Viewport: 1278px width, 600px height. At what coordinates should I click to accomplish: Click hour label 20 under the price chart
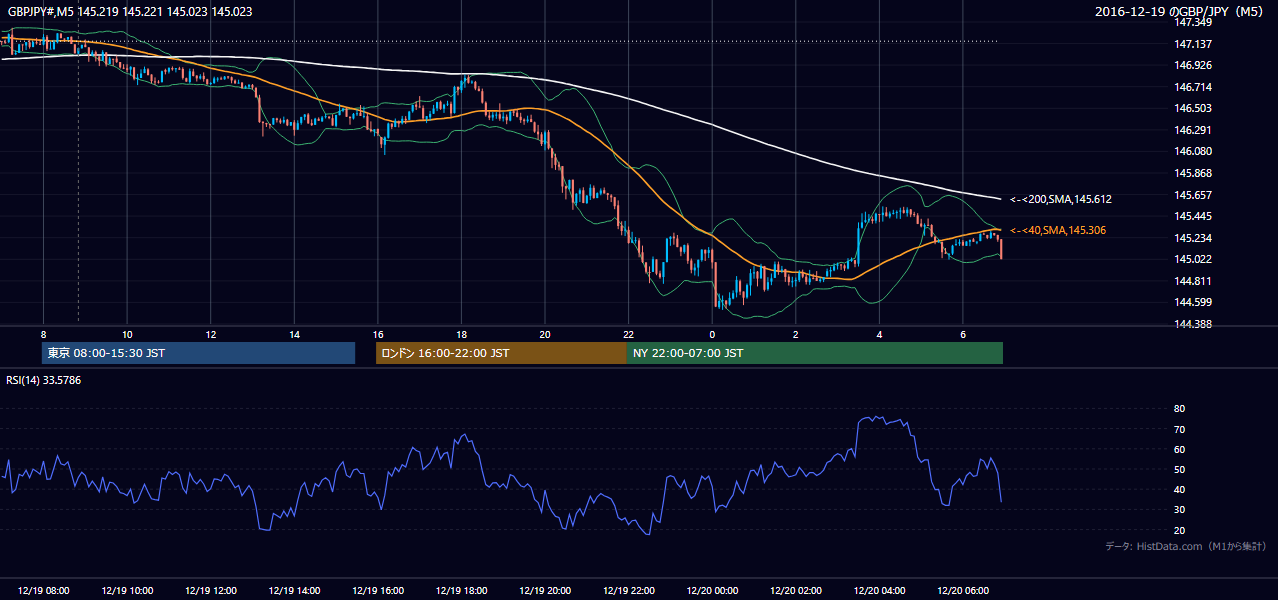click(x=545, y=334)
